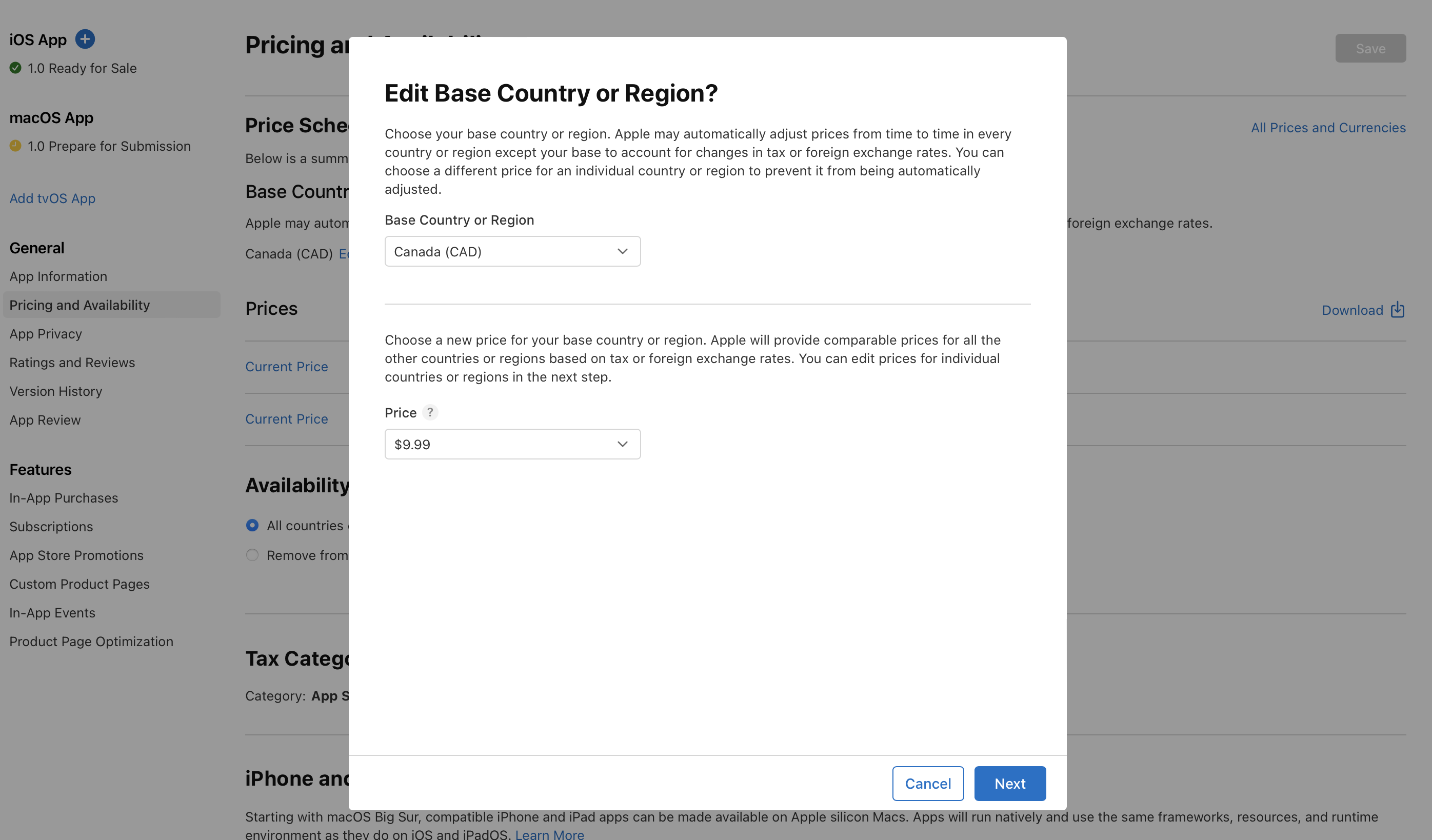
Task: Toggle the Availability all countries option
Action: (x=252, y=525)
